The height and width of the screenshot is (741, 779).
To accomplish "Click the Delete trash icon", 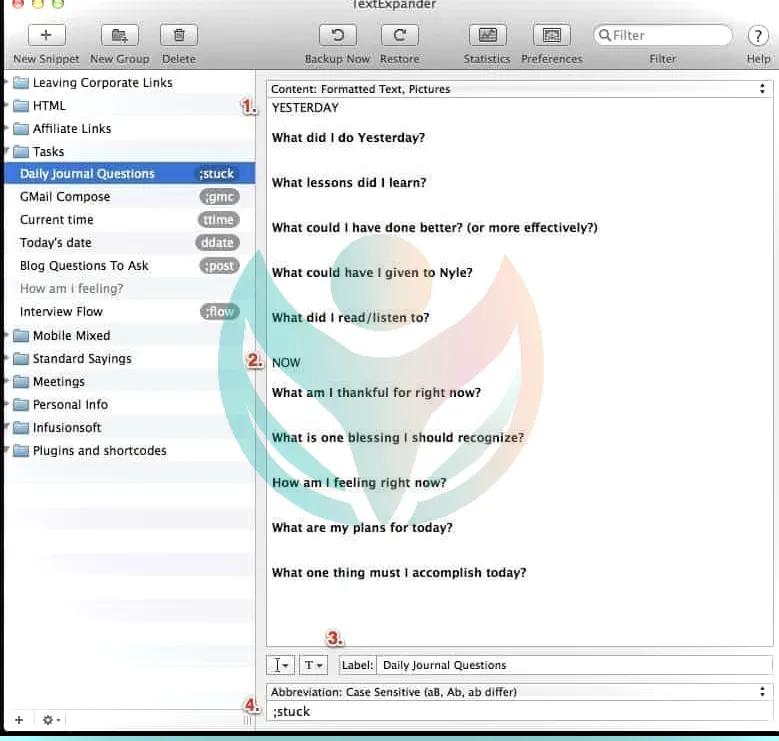I will pos(179,36).
